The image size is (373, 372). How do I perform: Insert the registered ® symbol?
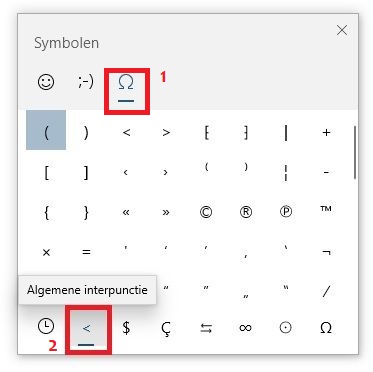pyautogui.click(x=246, y=212)
